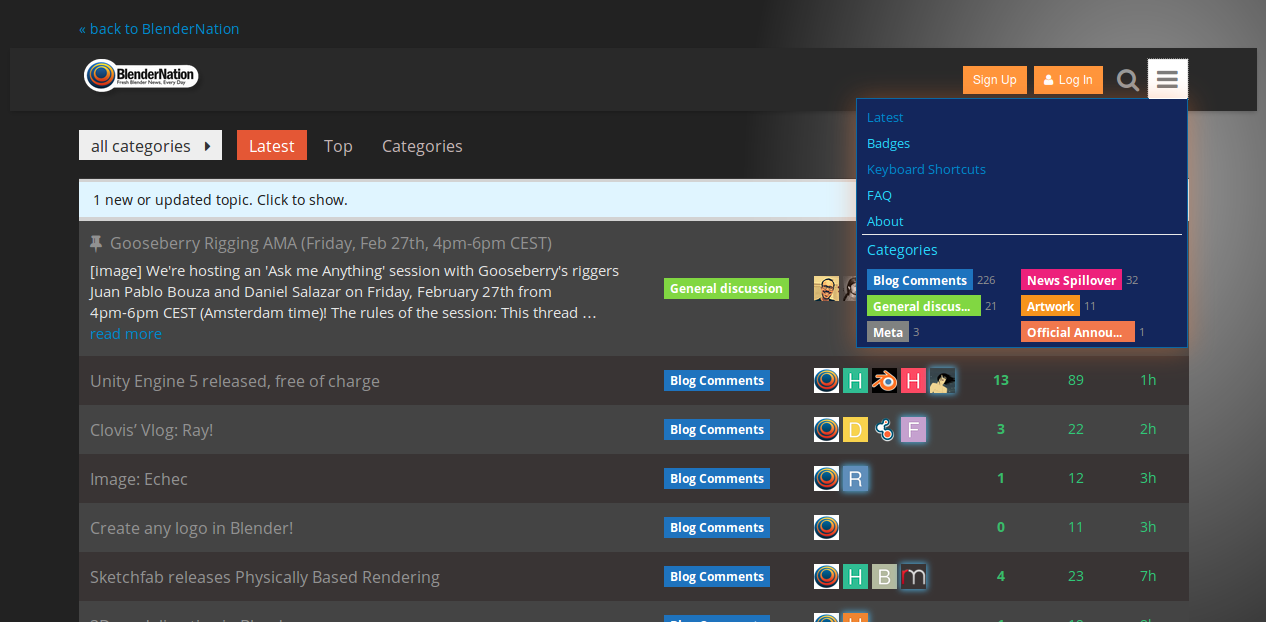Open Create any logo in Blender topic
Image resolution: width=1266 pixels, height=622 pixels.
[191, 528]
